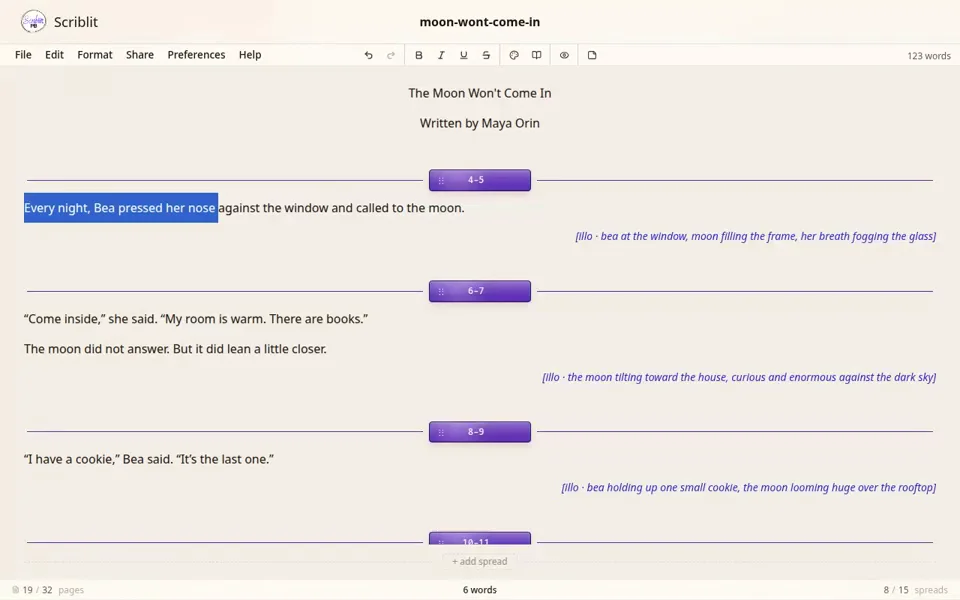The image size is (960, 600).
Task: Click the Scriblit logo icon
Action: [33, 21]
